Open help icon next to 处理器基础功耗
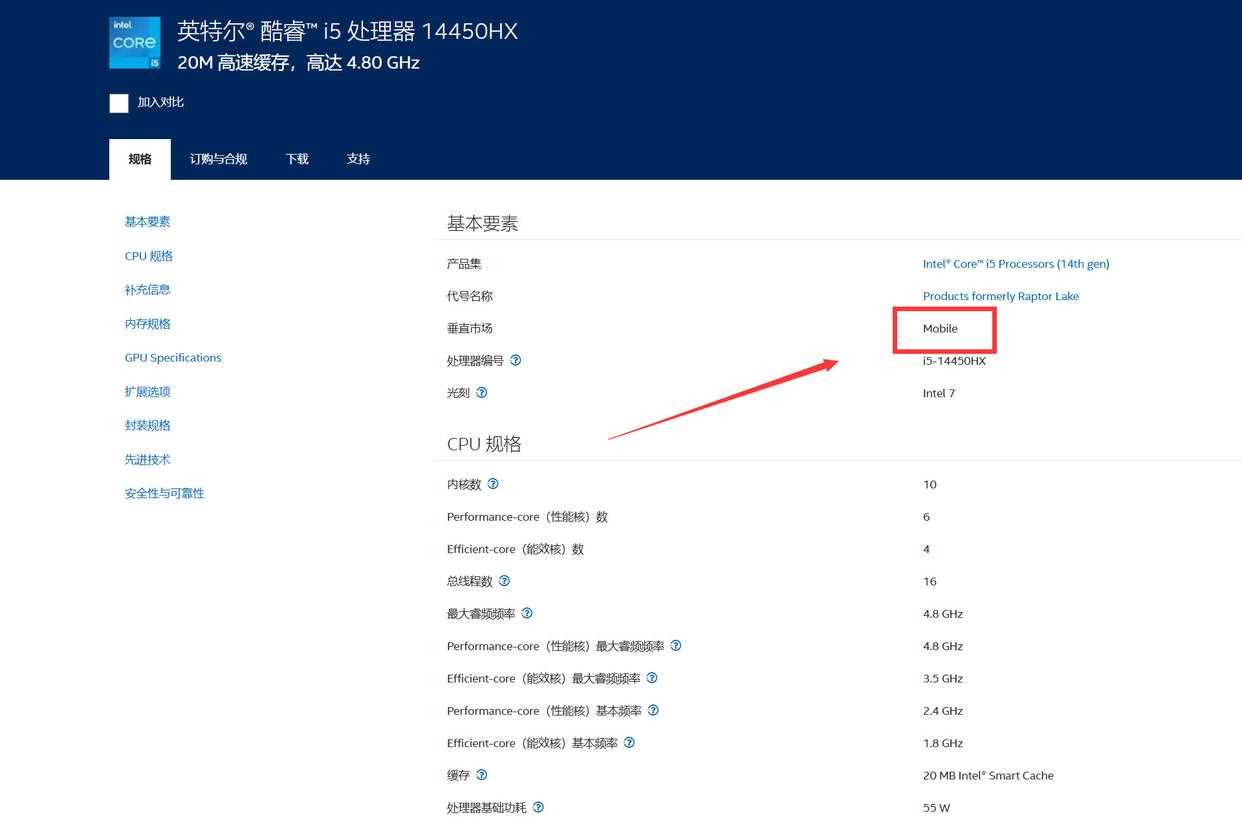 [x=538, y=807]
